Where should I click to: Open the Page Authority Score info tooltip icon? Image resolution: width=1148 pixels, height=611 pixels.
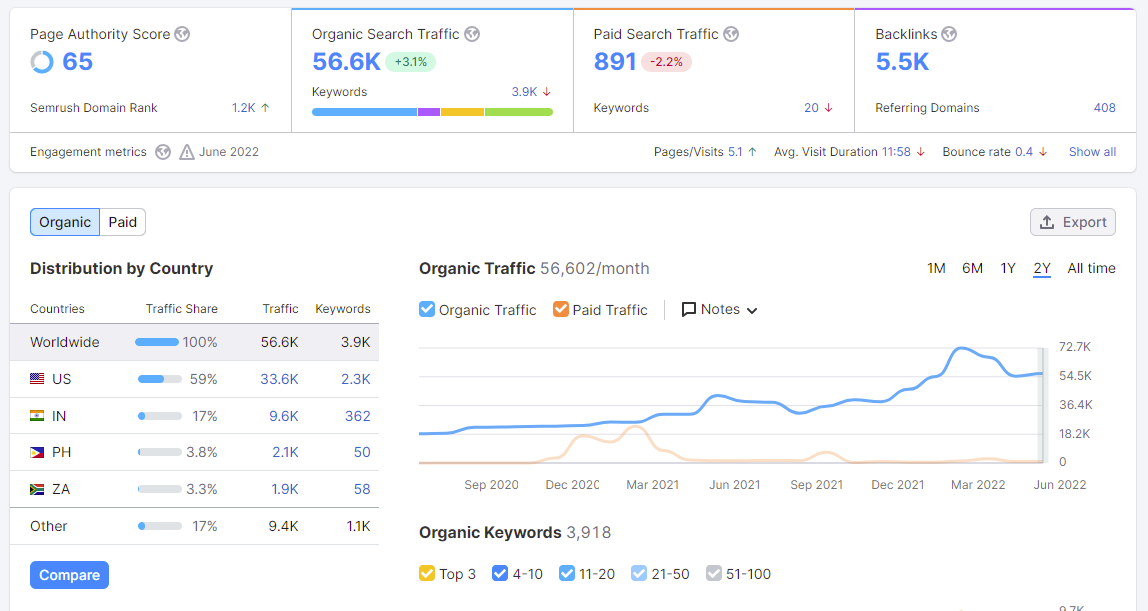tap(182, 34)
